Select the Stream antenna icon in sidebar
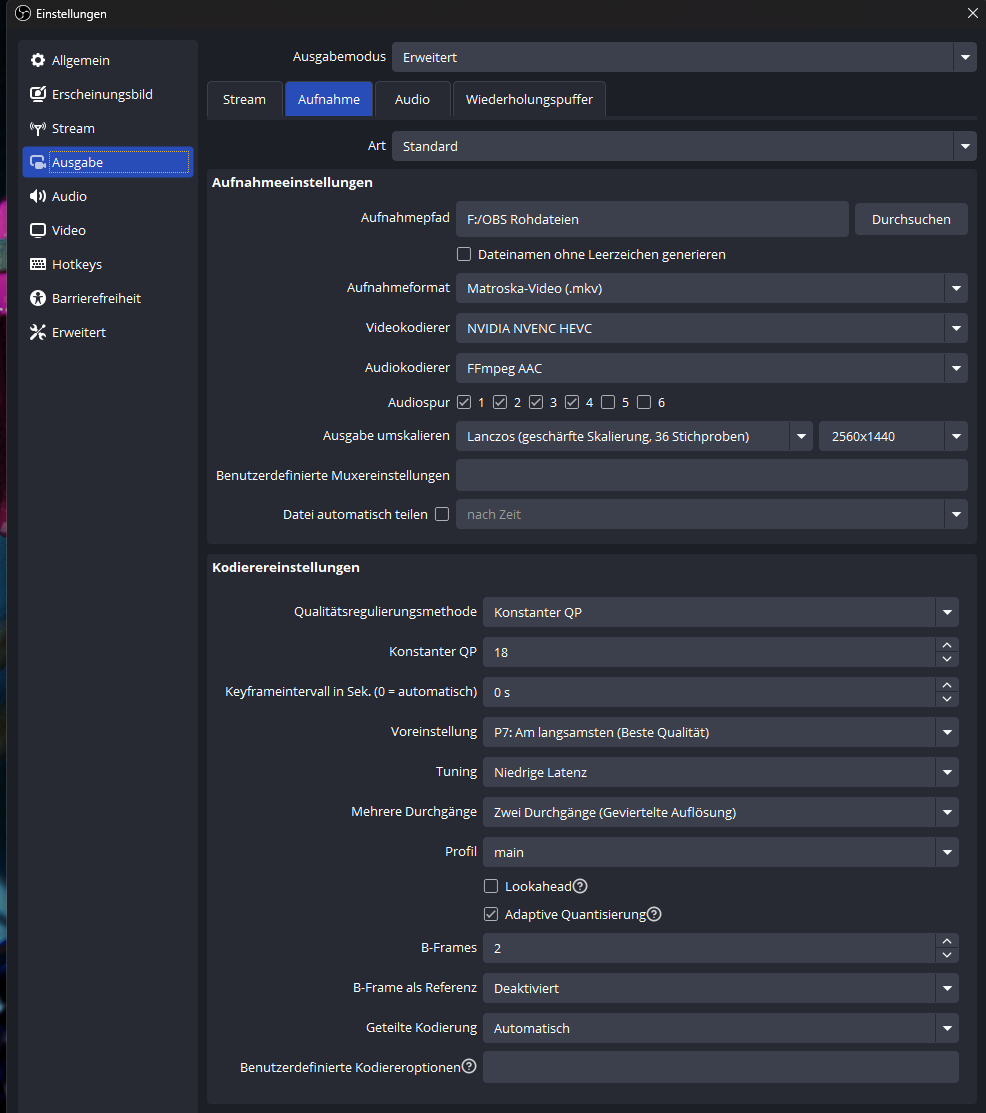The width and height of the screenshot is (986, 1113). coord(38,129)
